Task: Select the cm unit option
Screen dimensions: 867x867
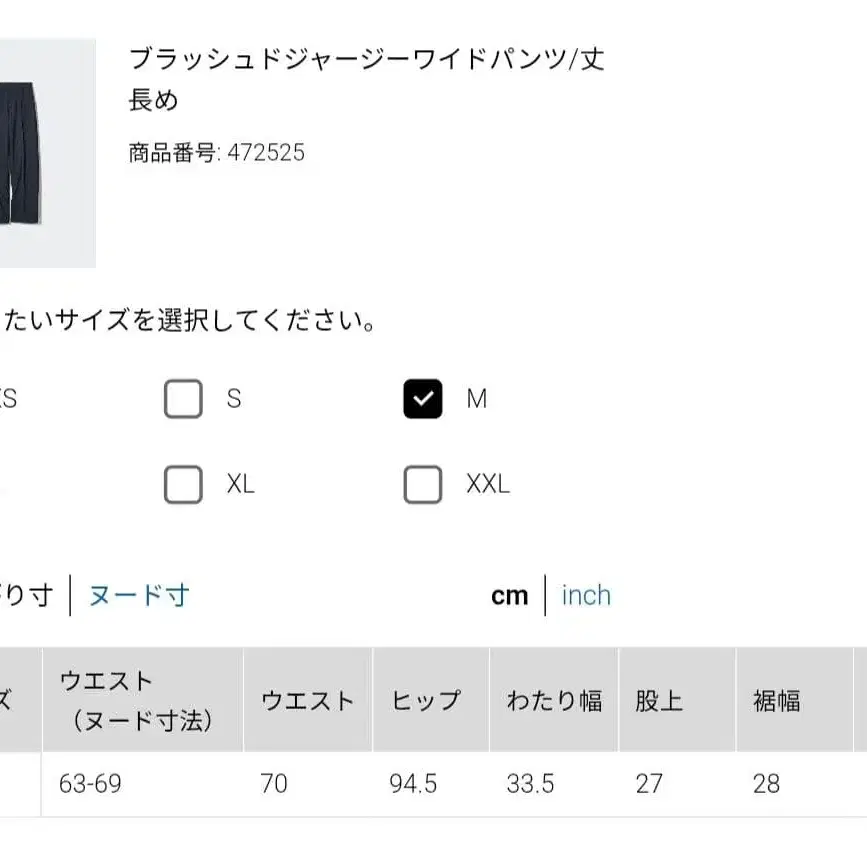Action: [x=509, y=596]
